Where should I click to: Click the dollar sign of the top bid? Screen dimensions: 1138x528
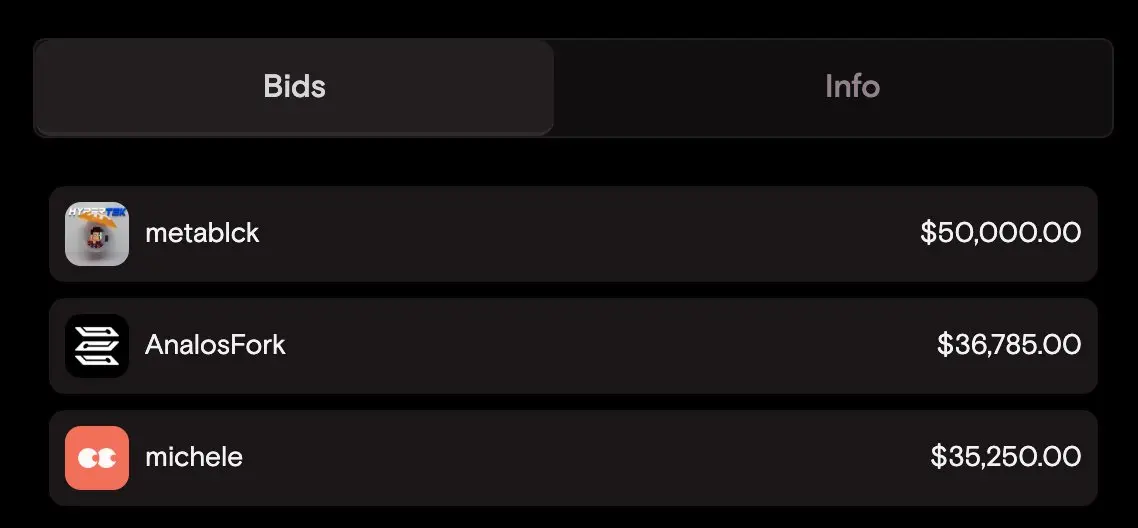coord(928,233)
